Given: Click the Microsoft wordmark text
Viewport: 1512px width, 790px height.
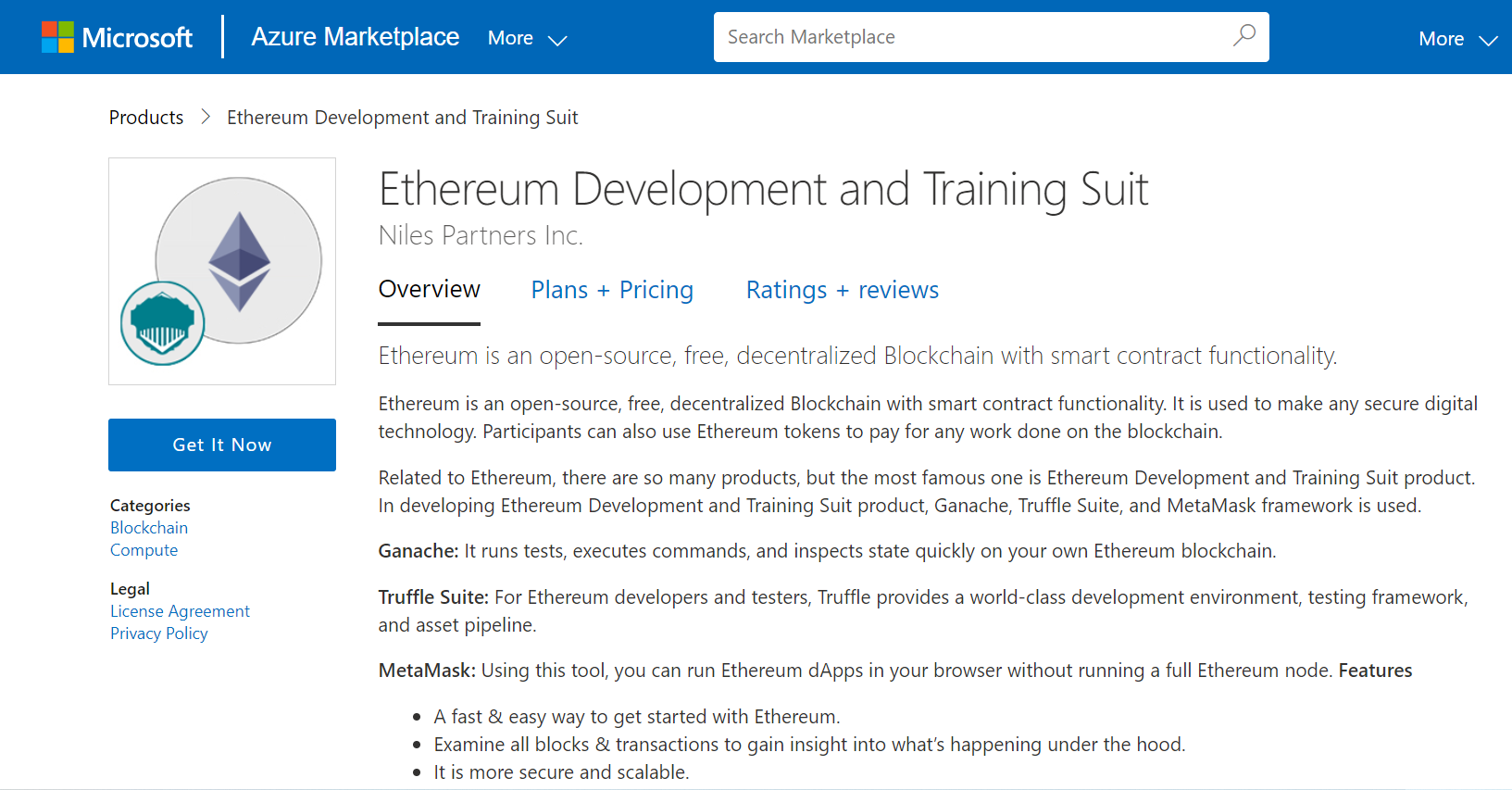Looking at the screenshot, I should click(x=137, y=38).
